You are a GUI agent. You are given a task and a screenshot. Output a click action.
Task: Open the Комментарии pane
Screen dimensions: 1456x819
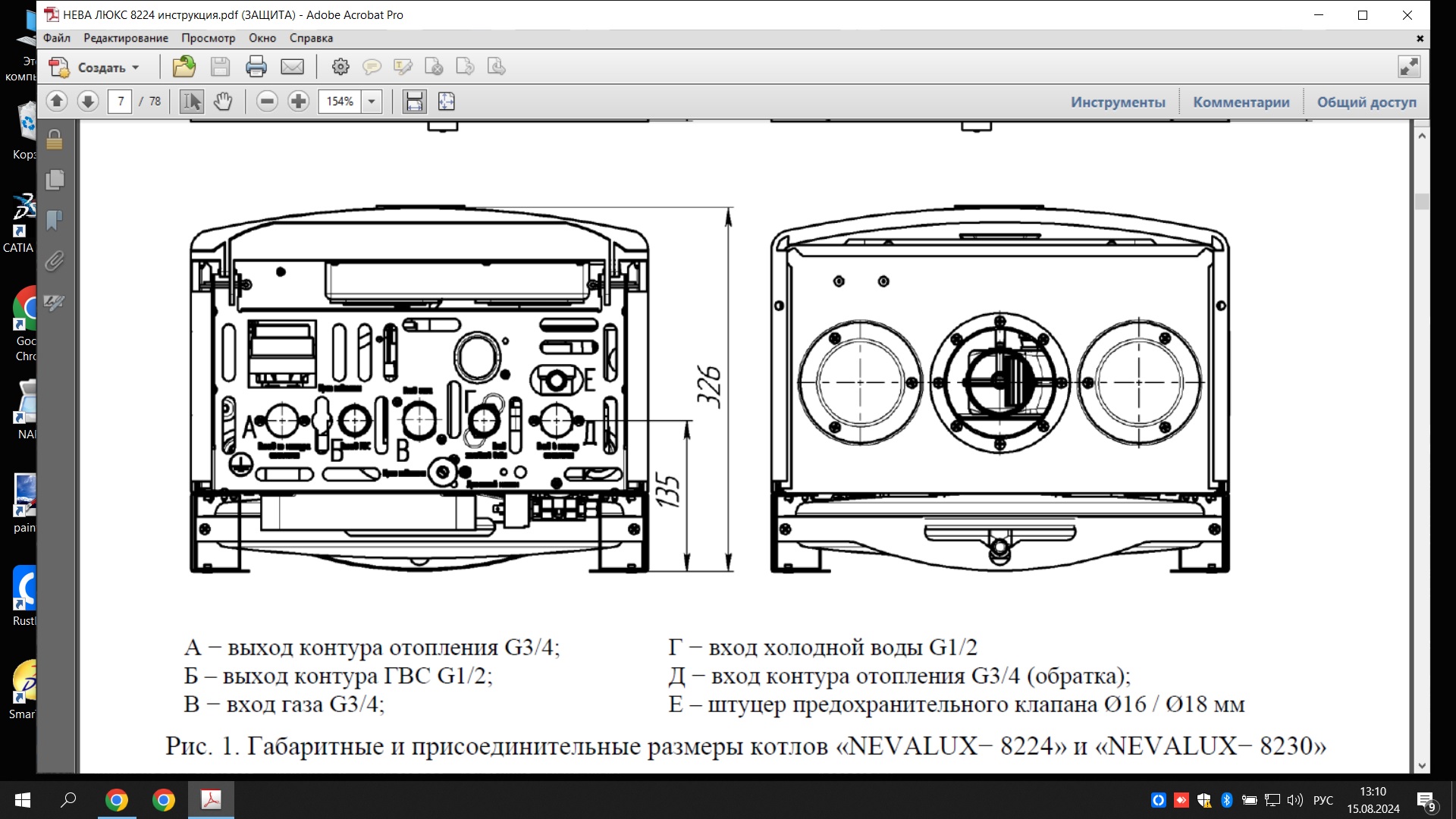point(1241,102)
